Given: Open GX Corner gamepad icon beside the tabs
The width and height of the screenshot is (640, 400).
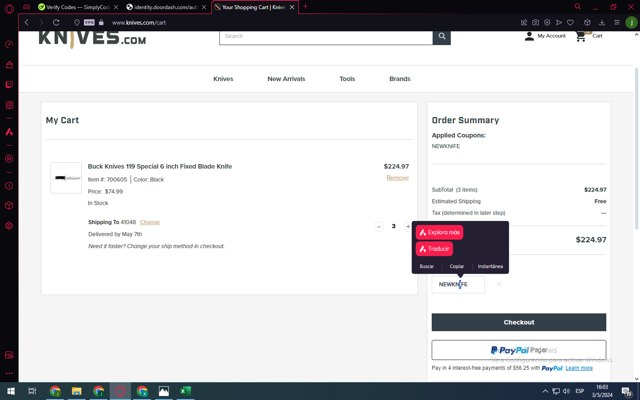Looking at the screenshot, I should pyautogui.click(x=27, y=7).
